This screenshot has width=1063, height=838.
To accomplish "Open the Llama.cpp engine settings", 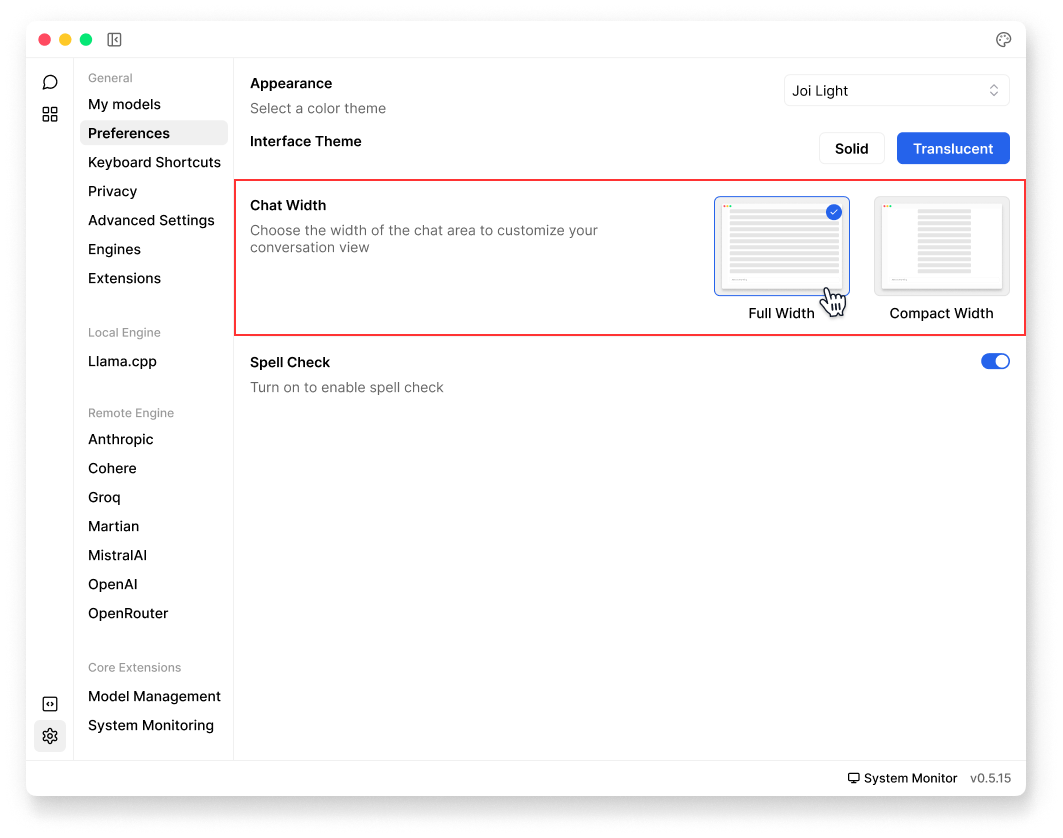I will click(x=122, y=361).
